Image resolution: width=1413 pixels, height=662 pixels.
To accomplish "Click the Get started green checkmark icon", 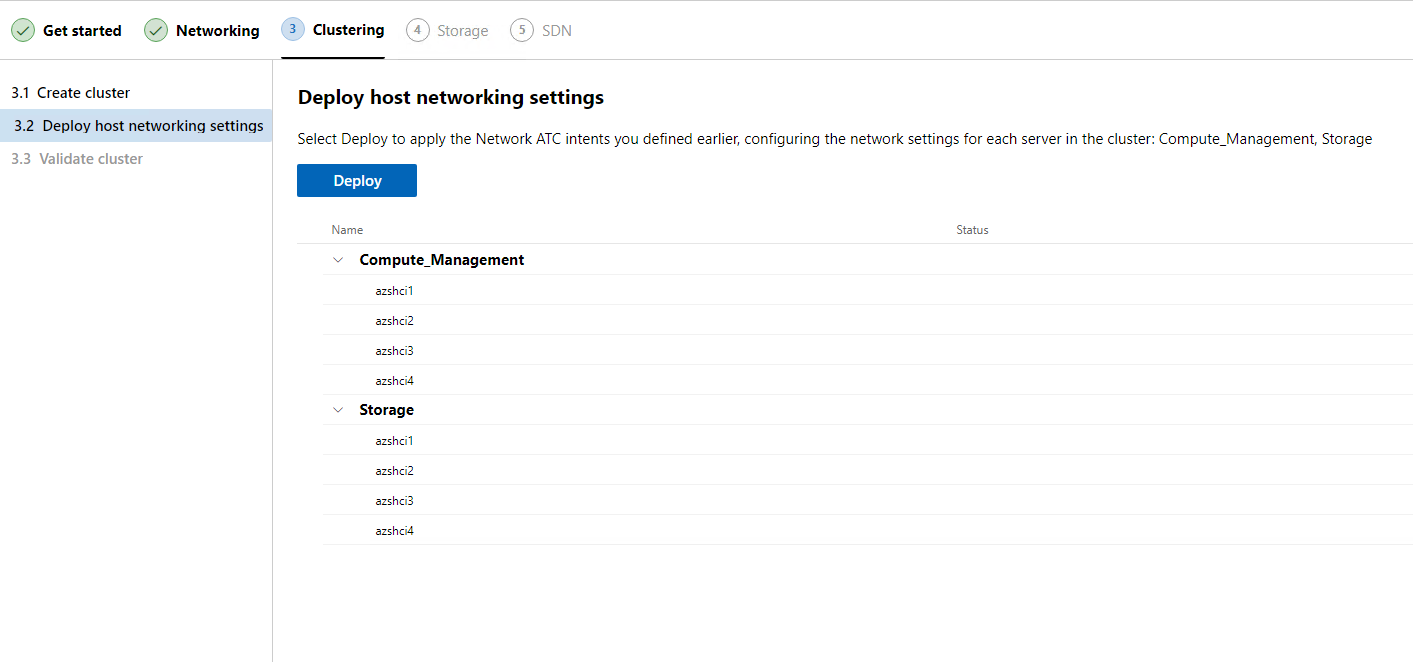I will click(23, 31).
